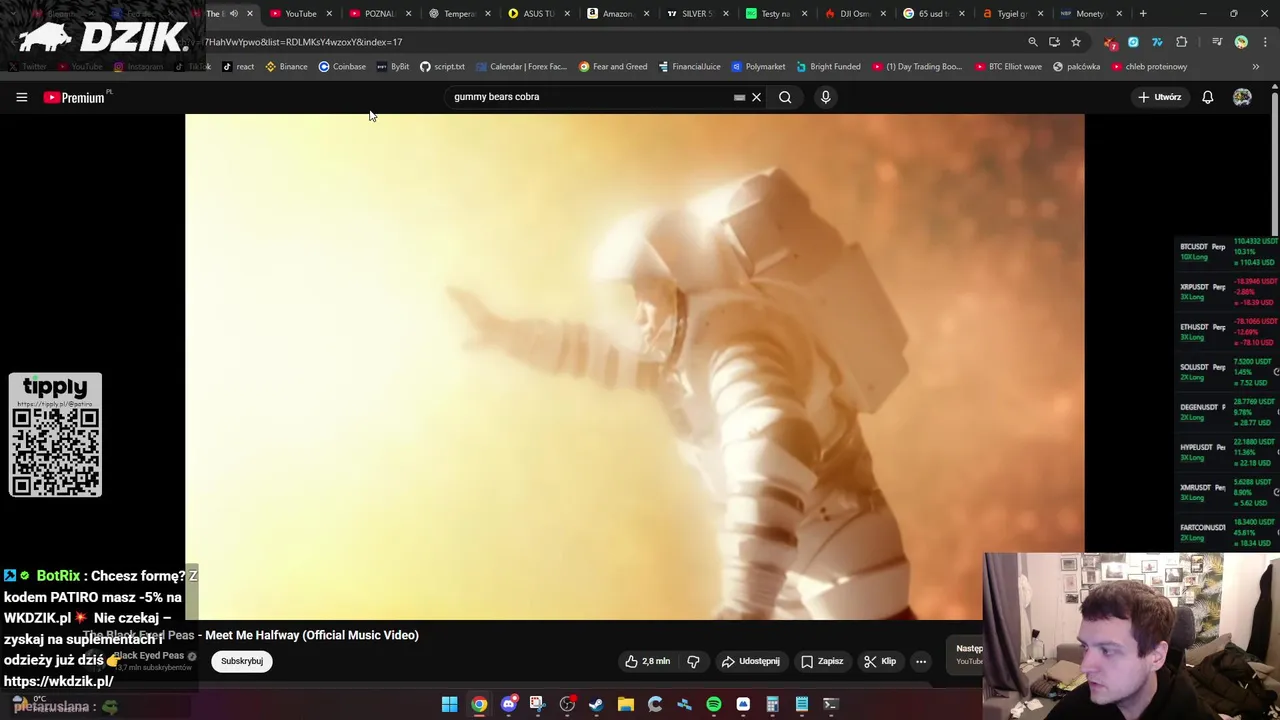
Task: Switch to the Tygiel browser tab
Action: pyautogui.click(x=1012, y=14)
